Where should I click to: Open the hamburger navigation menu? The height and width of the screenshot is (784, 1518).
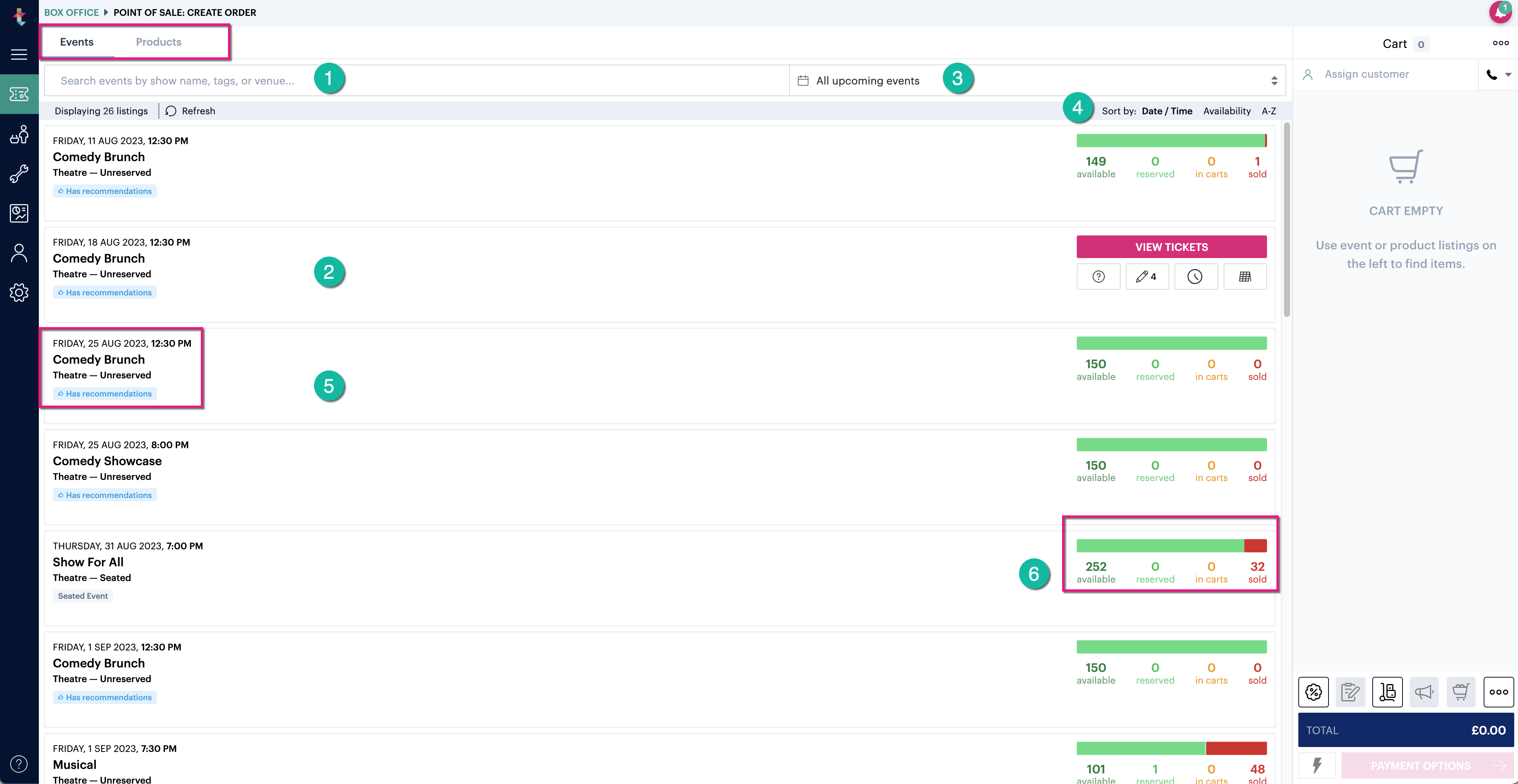coord(19,55)
